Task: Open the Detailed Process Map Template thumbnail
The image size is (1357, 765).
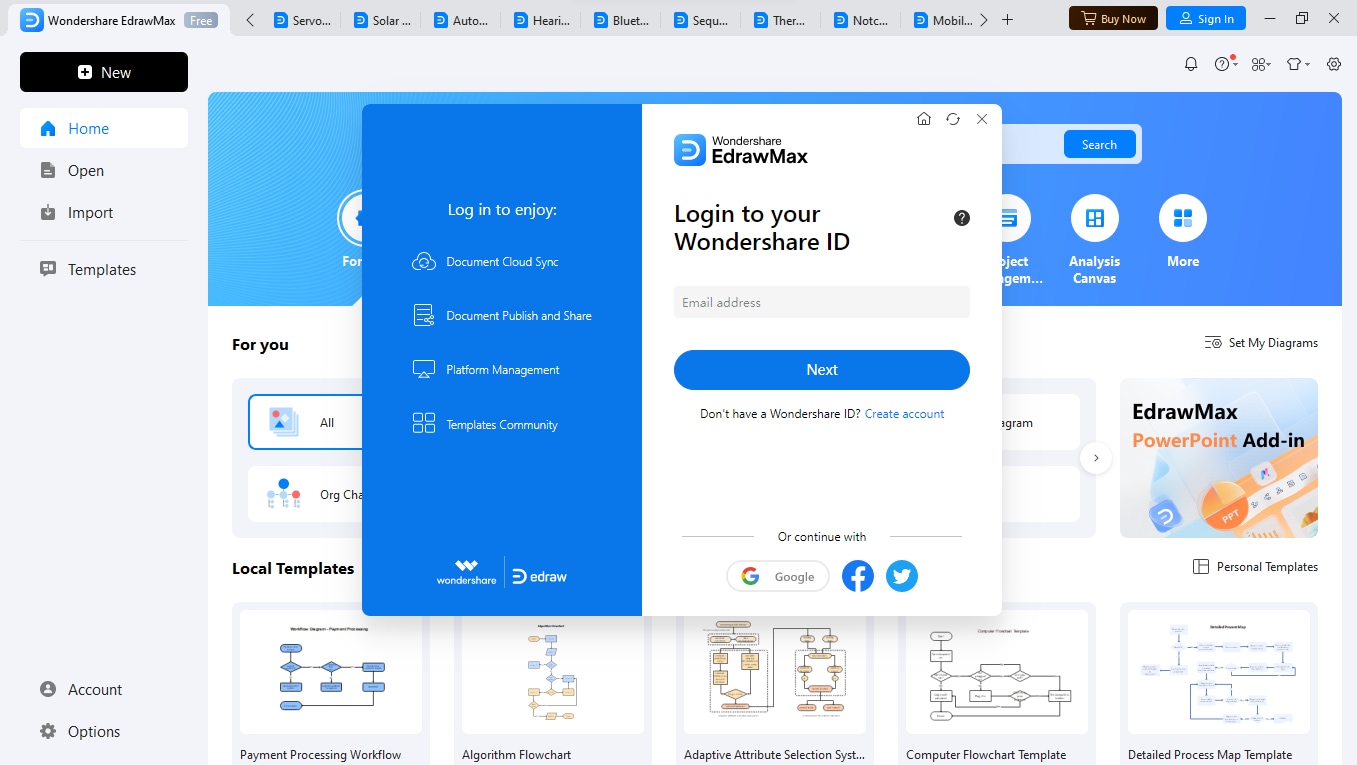Action: (x=1219, y=672)
